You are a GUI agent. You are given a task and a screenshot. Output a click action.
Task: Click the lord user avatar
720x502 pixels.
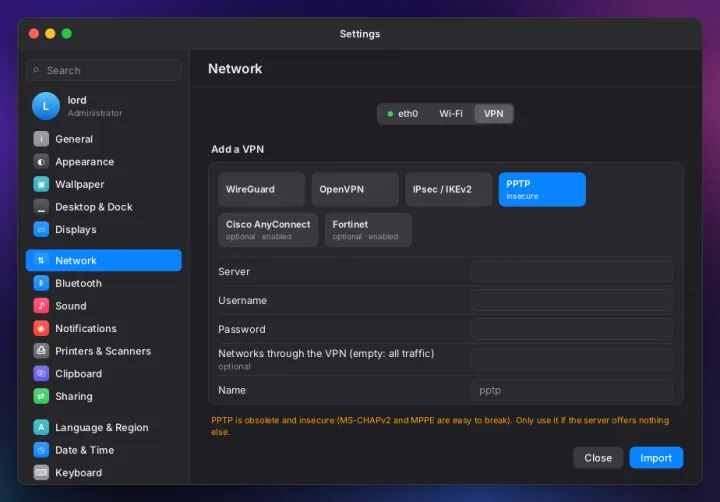45,106
